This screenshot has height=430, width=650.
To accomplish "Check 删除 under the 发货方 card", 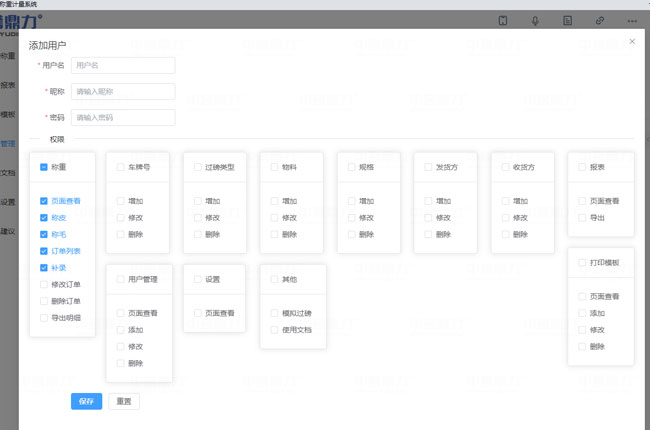I will pos(428,234).
